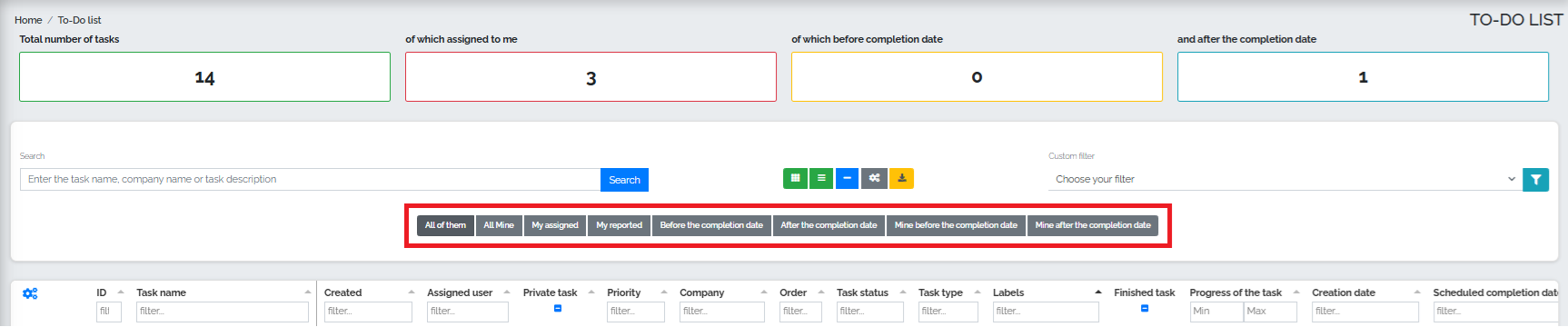The image size is (1568, 327).
Task: Toggle the Private task filter checkbox
Action: click(x=558, y=309)
